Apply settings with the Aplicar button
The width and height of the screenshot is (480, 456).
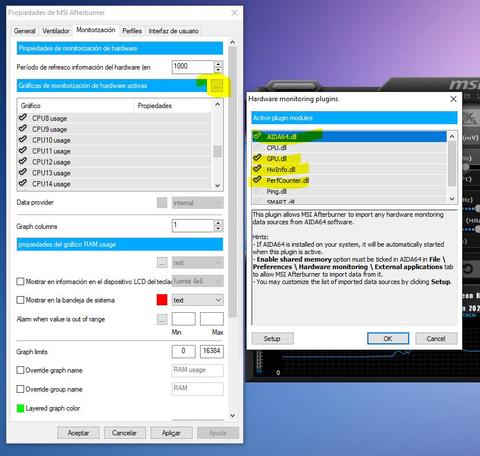point(171,433)
